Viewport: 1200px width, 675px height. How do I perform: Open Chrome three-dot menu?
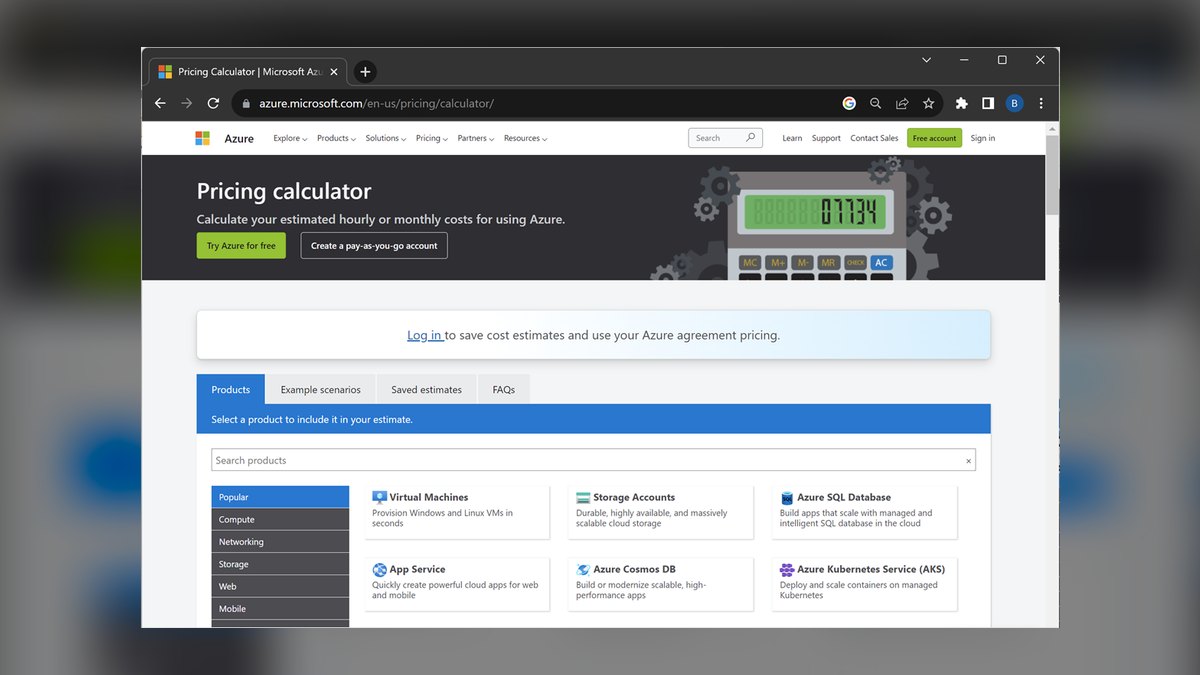(x=1041, y=103)
